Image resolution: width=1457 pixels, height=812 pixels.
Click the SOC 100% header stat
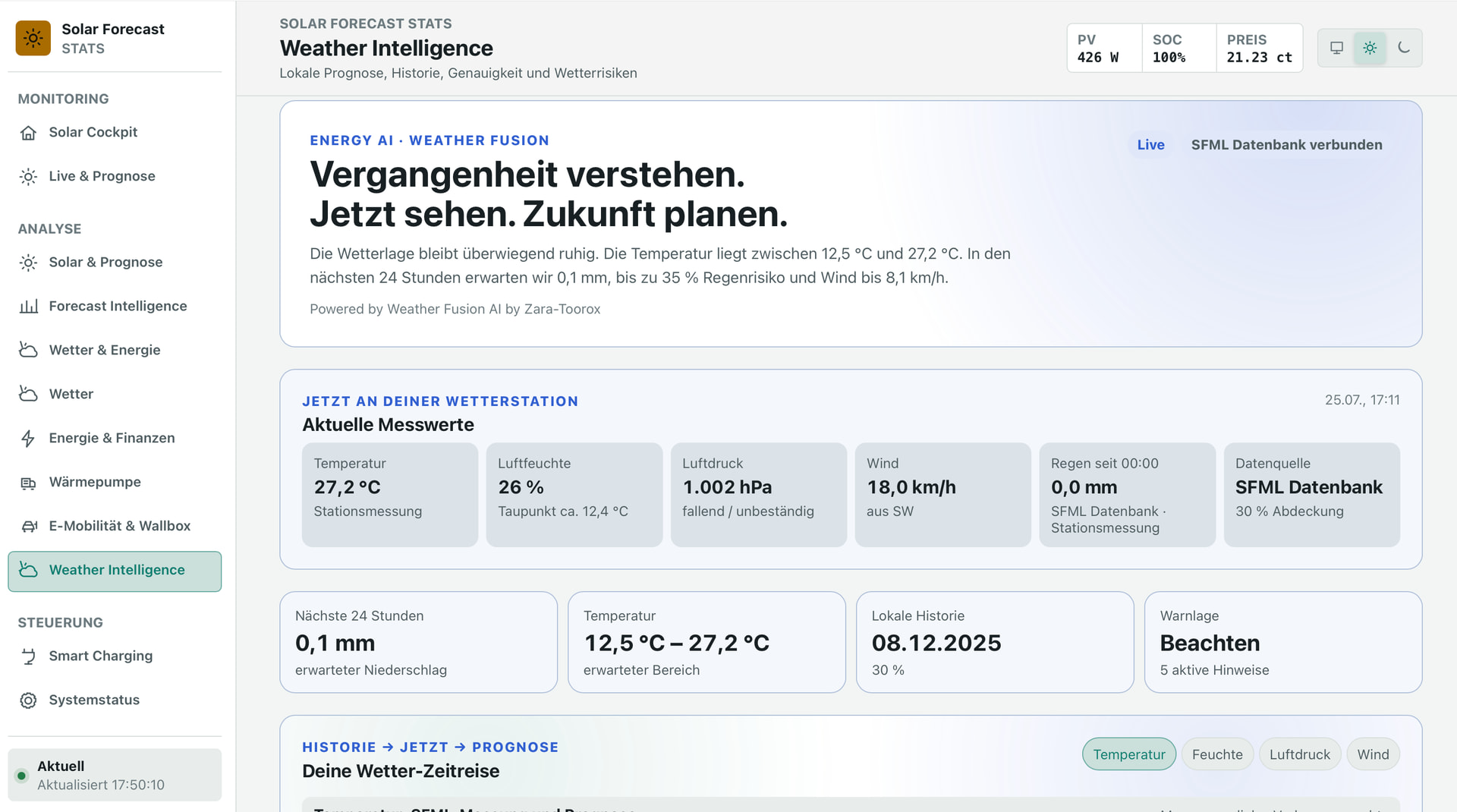pos(1179,48)
